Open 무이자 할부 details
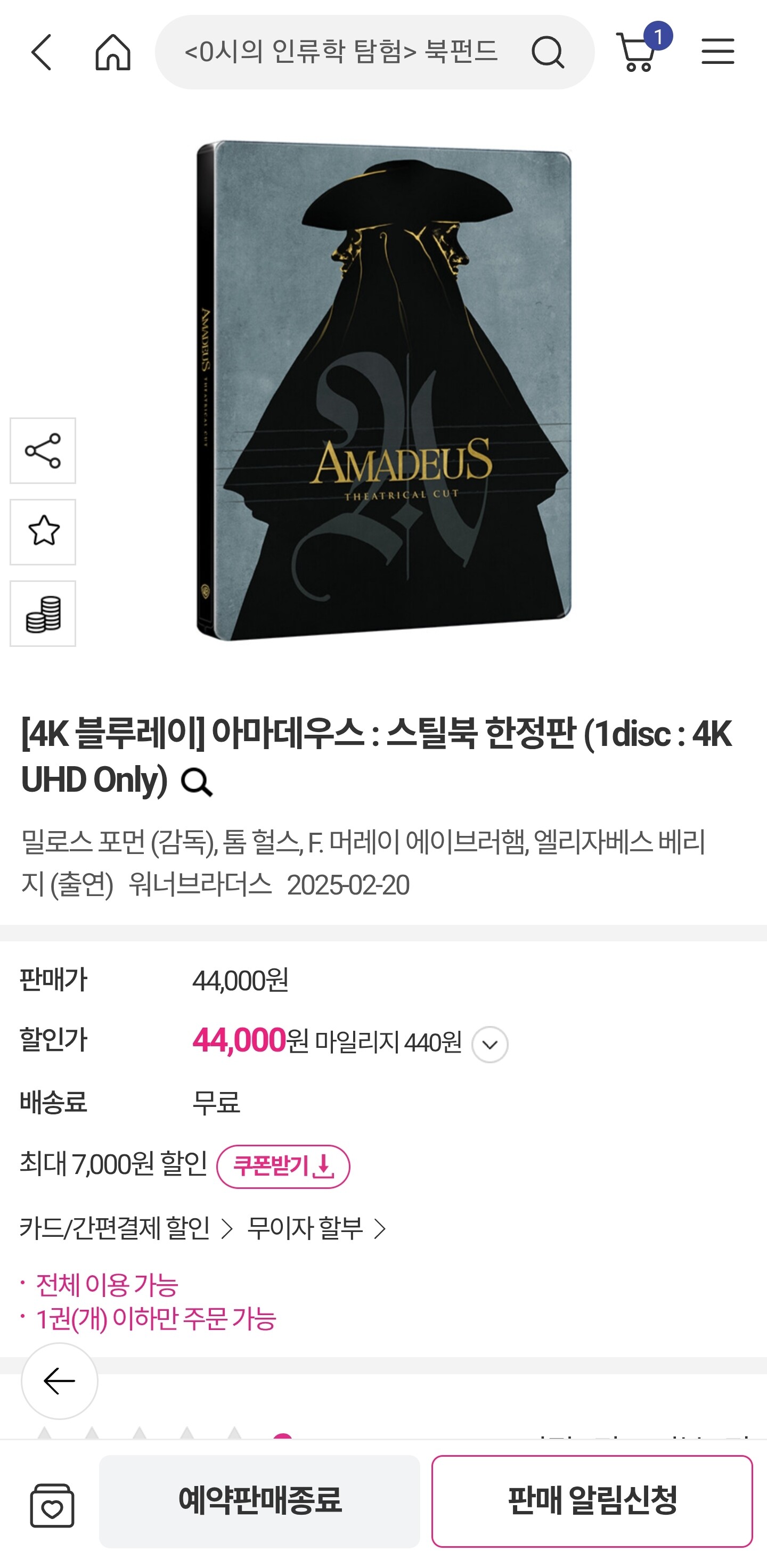The width and height of the screenshot is (767, 1568). [x=316, y=1228]
